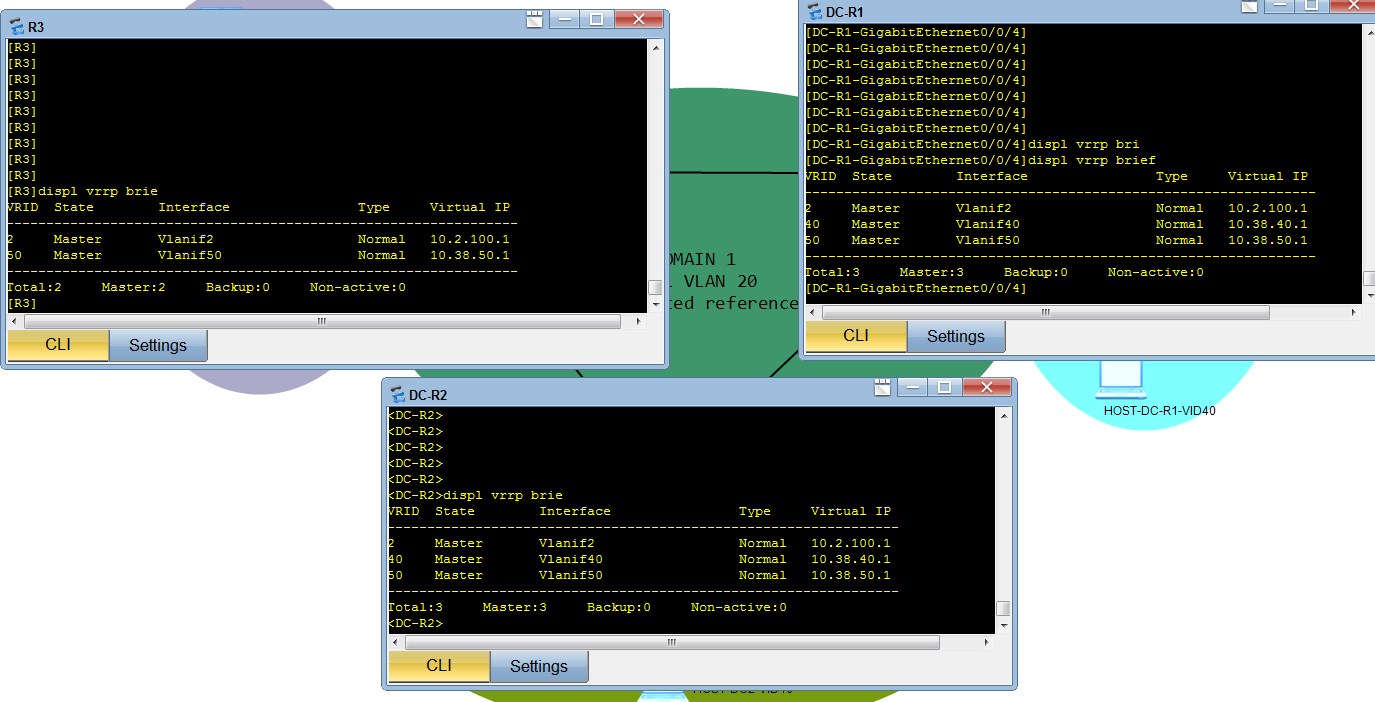Click Vlanif2 in the R3 terminal
This screenshot has height=702, width=1375.
[186, 239]
